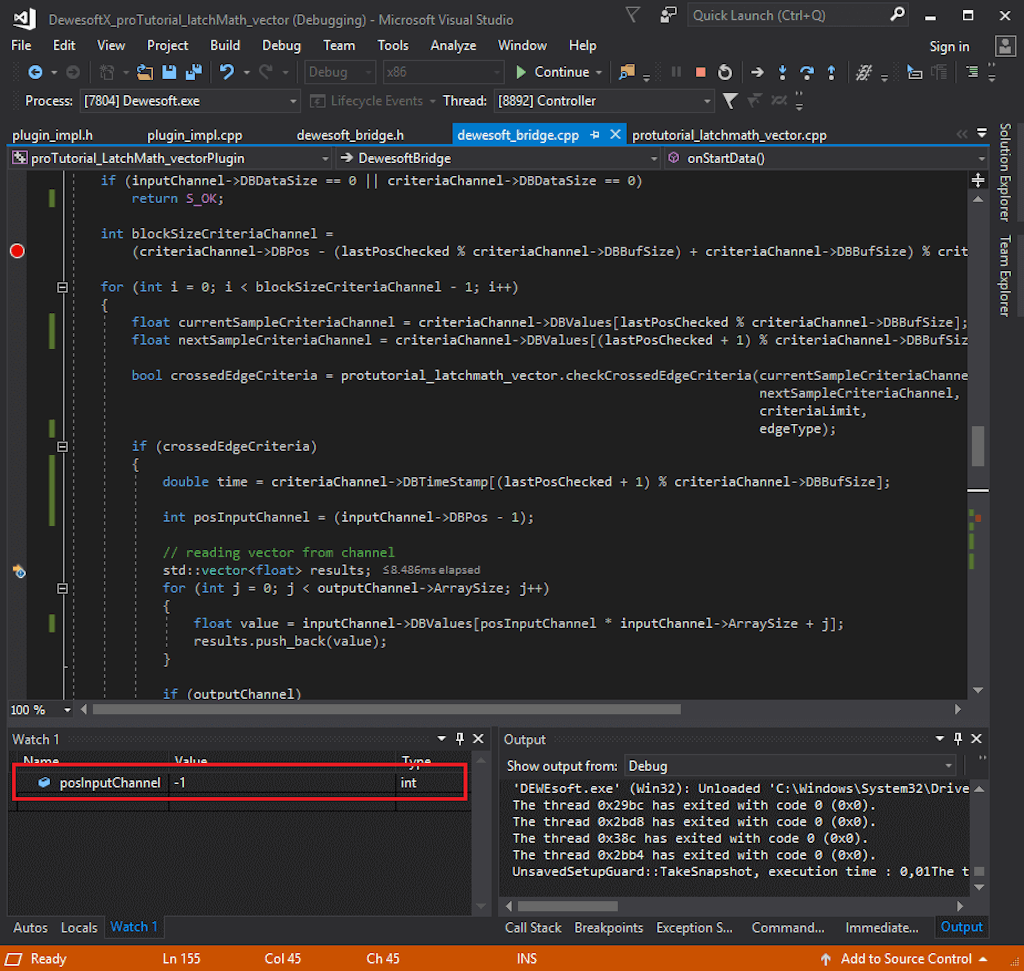Open the onStartData() member dropdown
The height and width of the screenshot is (971, 1024).
pos(826,158)
